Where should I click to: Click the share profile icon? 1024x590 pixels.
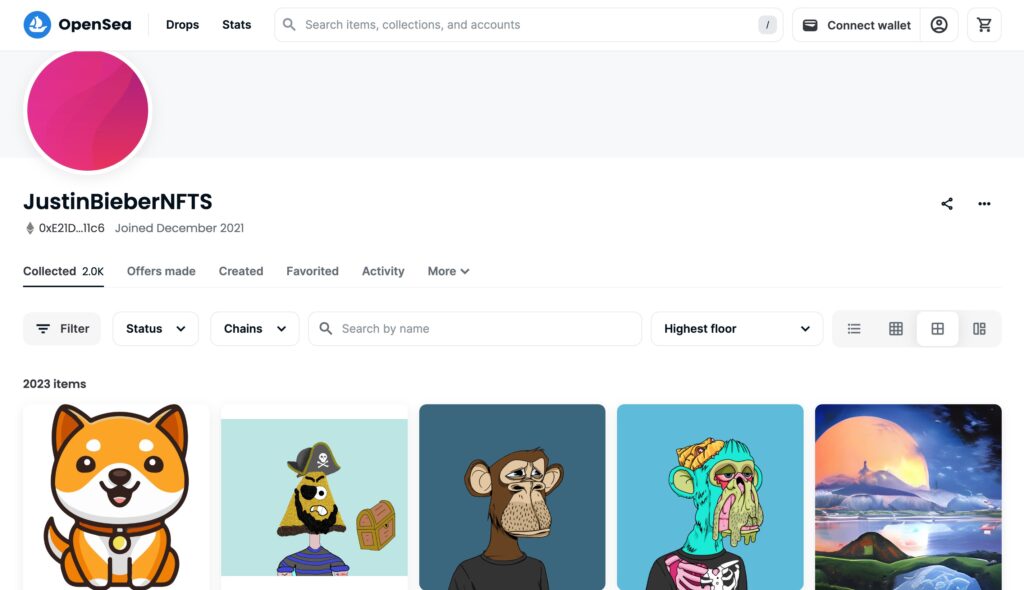(x=946, y=204)
